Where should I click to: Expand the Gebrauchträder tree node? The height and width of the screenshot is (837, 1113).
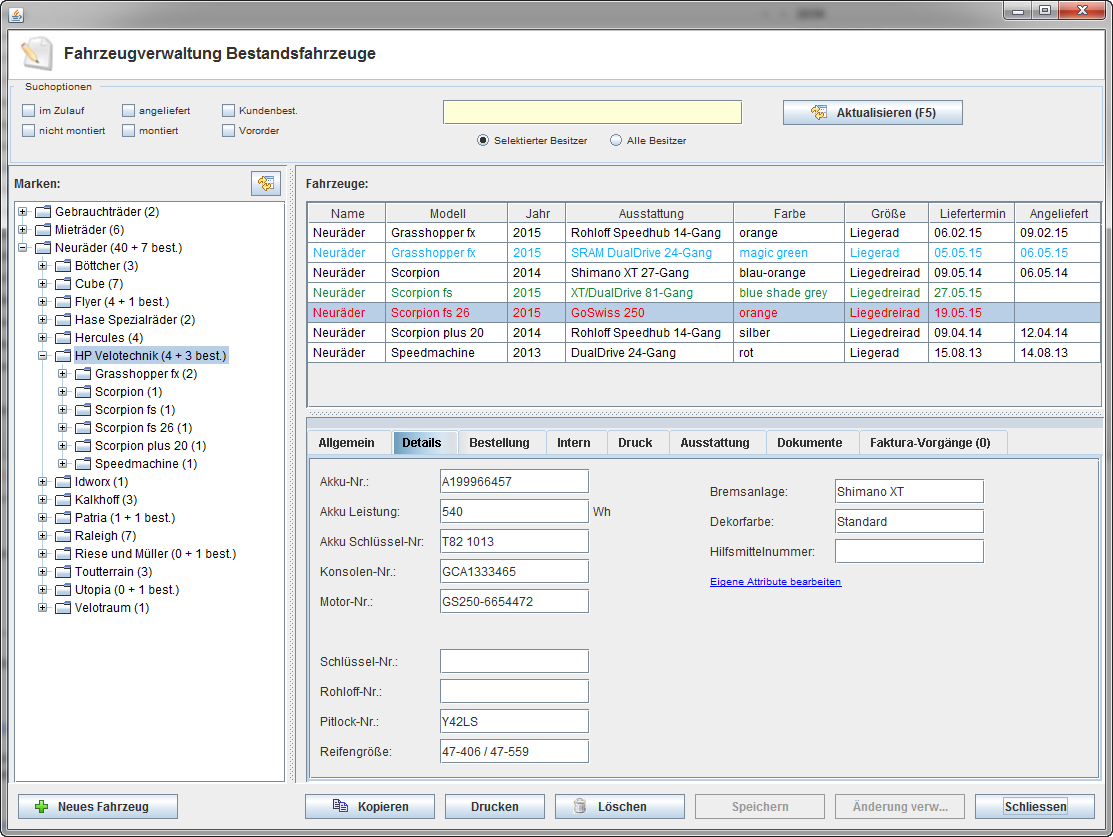point(23,212)
